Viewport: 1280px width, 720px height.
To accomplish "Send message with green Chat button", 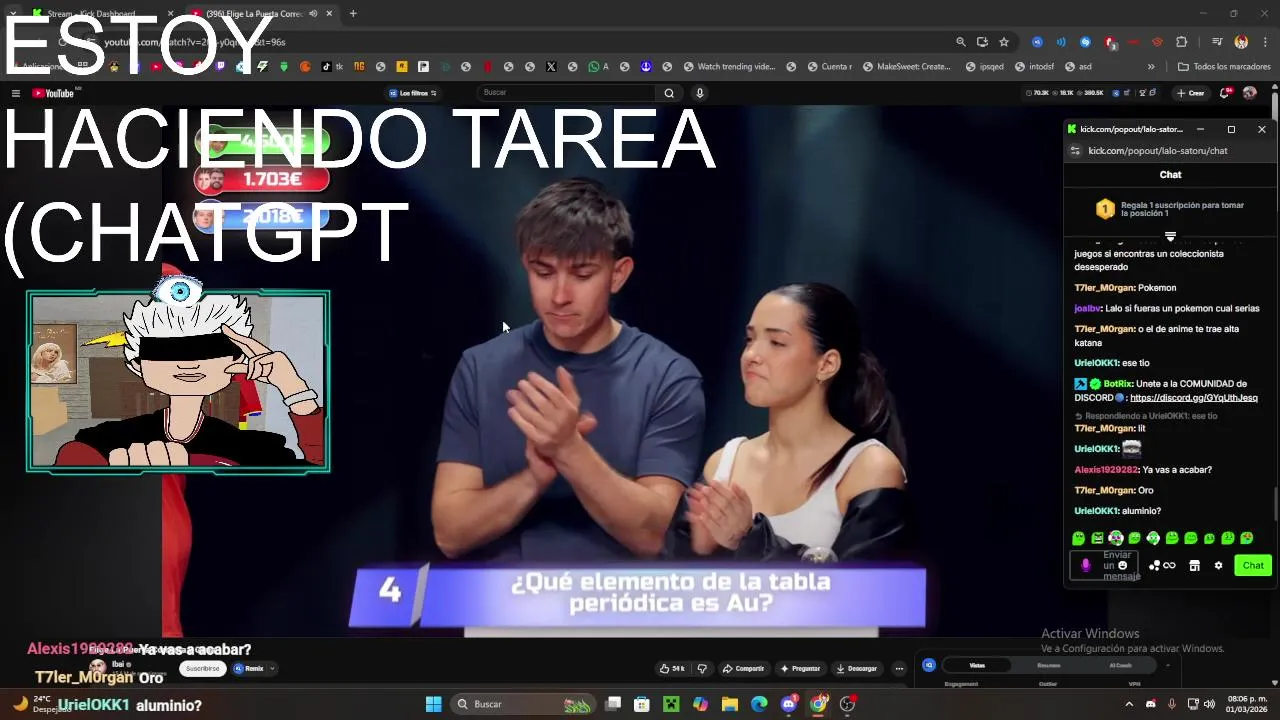I will click(1253, 565).
